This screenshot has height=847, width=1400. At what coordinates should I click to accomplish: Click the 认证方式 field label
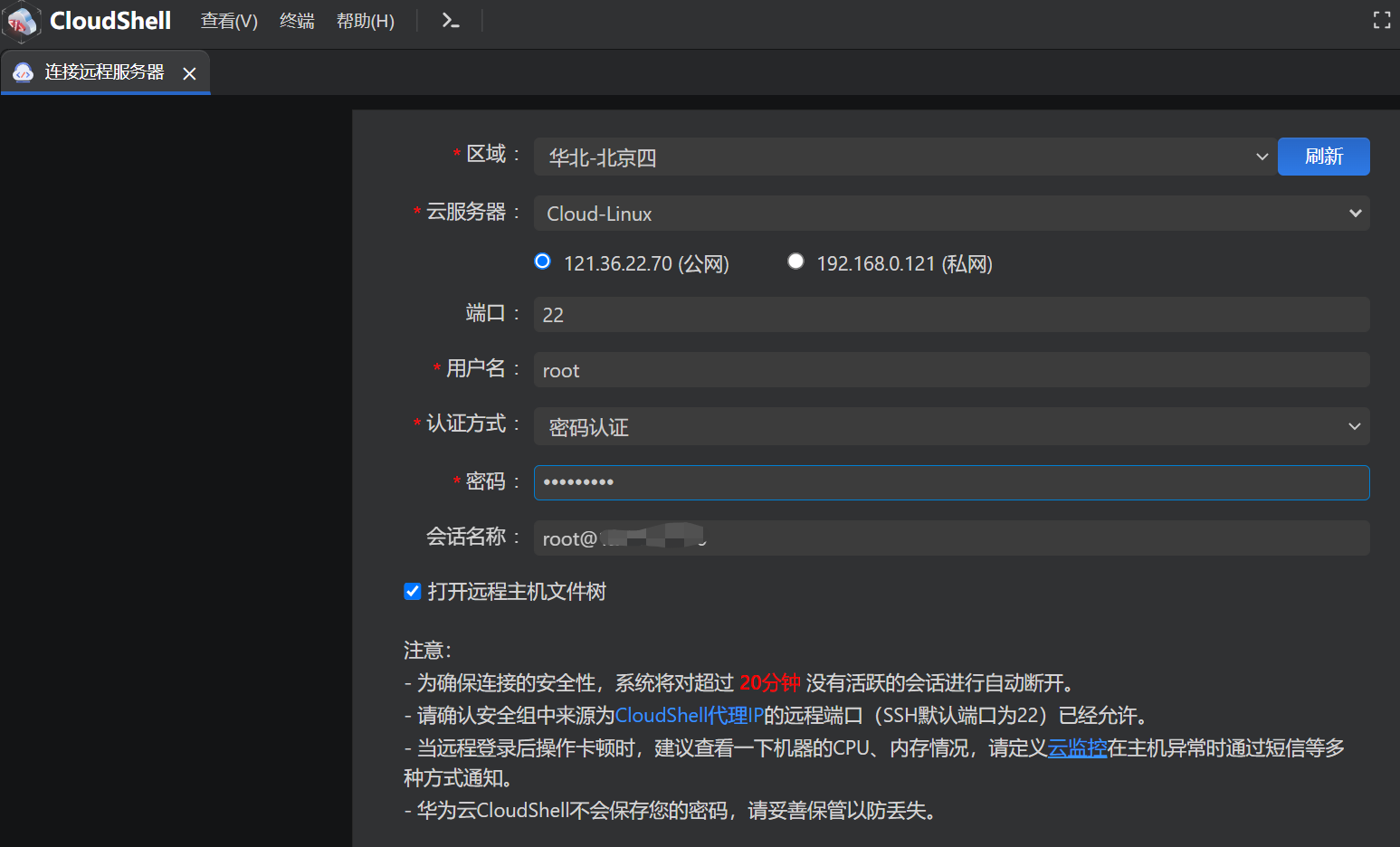pos(466,423)
